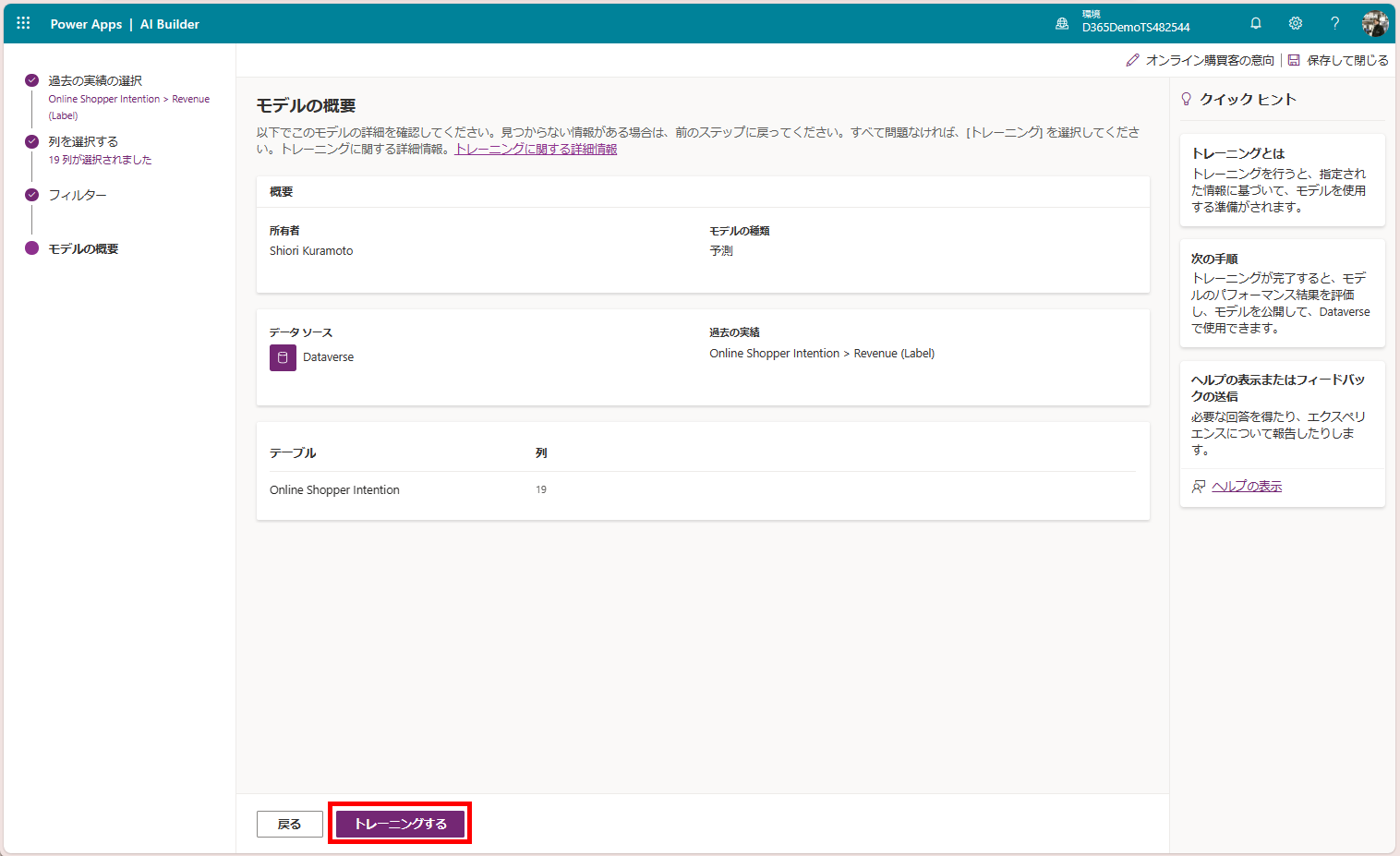Go to フィルター step
The width and height of the screenshot is (1400, 856).
(x=78, y=195)
